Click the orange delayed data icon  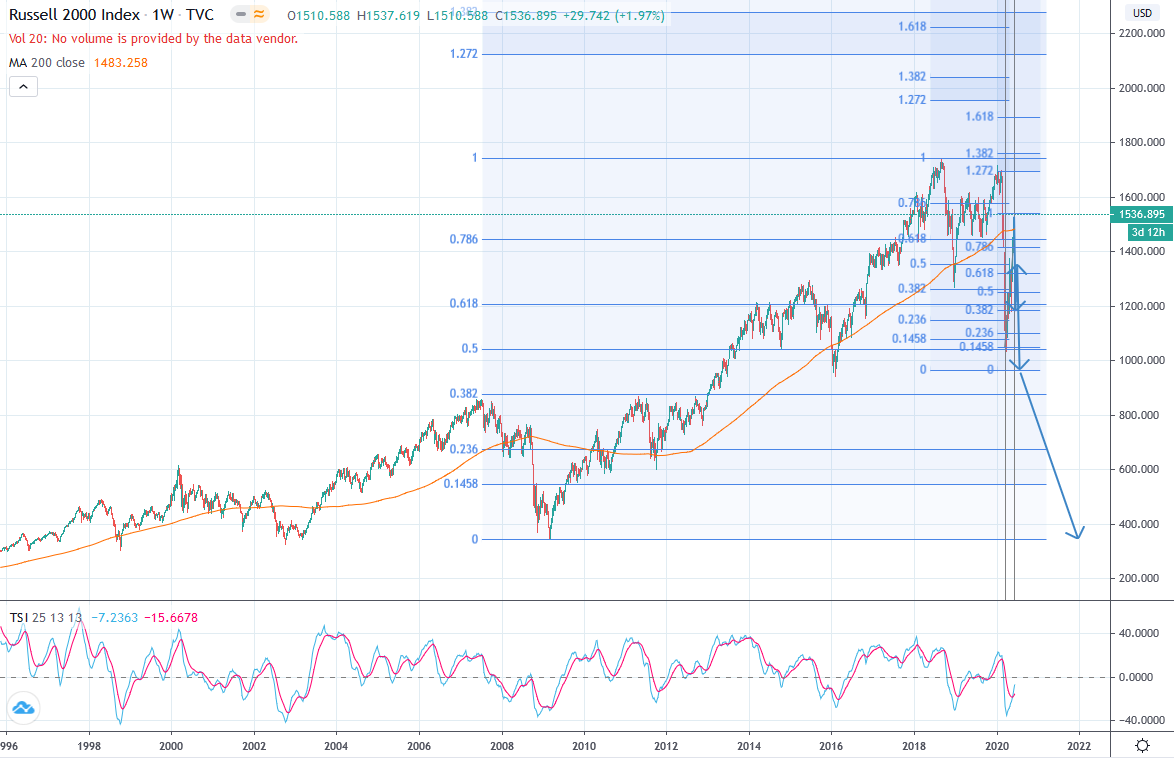click(259, 15)
